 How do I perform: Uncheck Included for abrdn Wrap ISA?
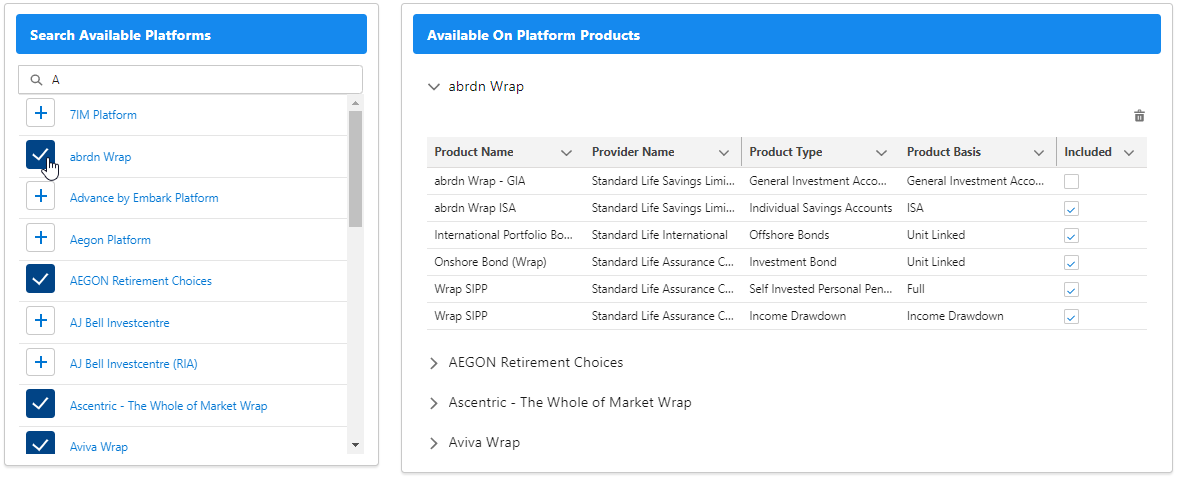[x=1071, y=208]
